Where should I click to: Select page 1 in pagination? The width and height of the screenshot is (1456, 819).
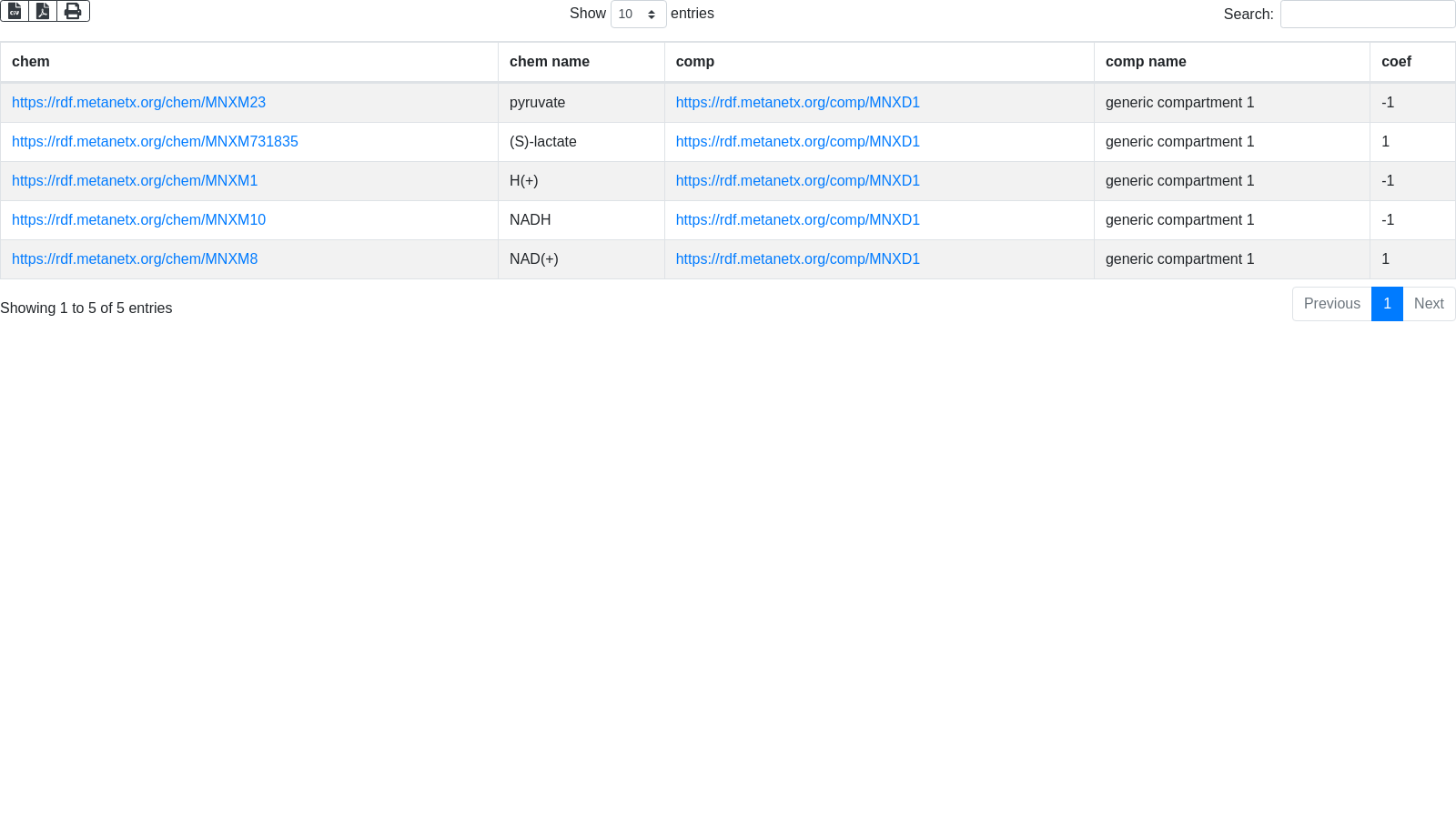pyautogui.click(x=1387, y=304)
